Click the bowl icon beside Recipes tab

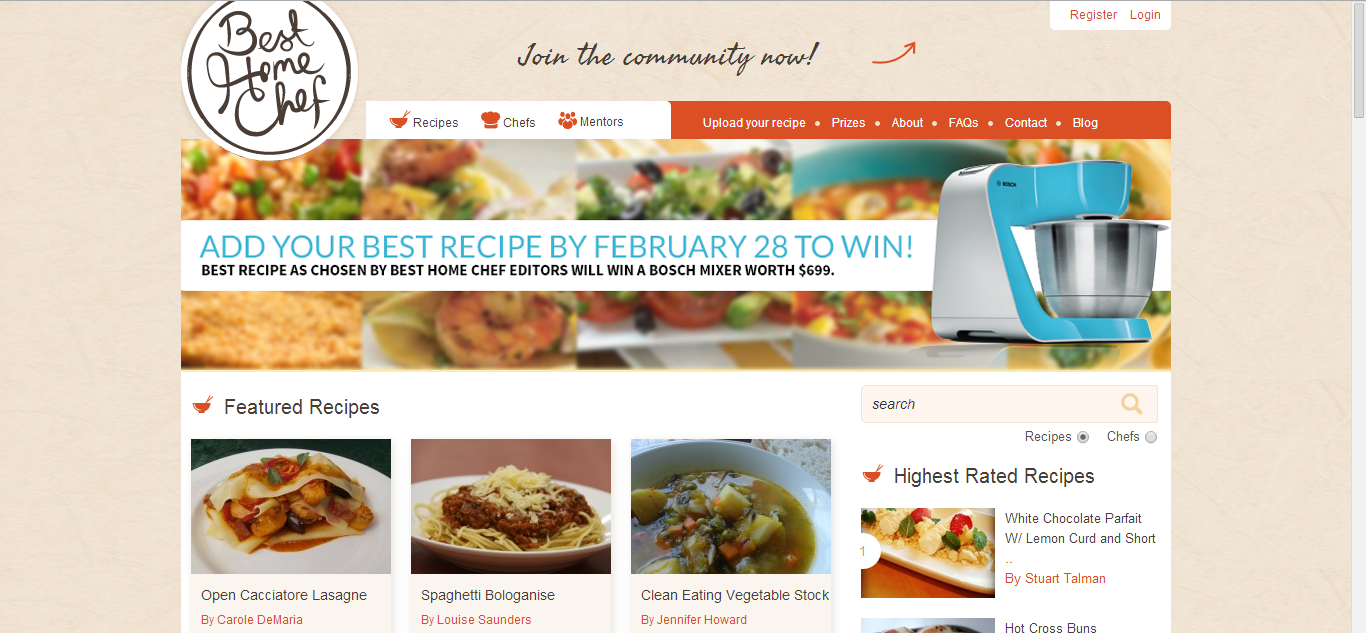click(400, 121)
